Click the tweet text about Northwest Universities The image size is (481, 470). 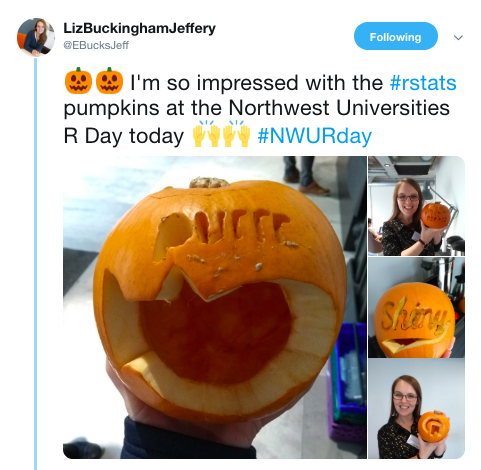[256, 109]
